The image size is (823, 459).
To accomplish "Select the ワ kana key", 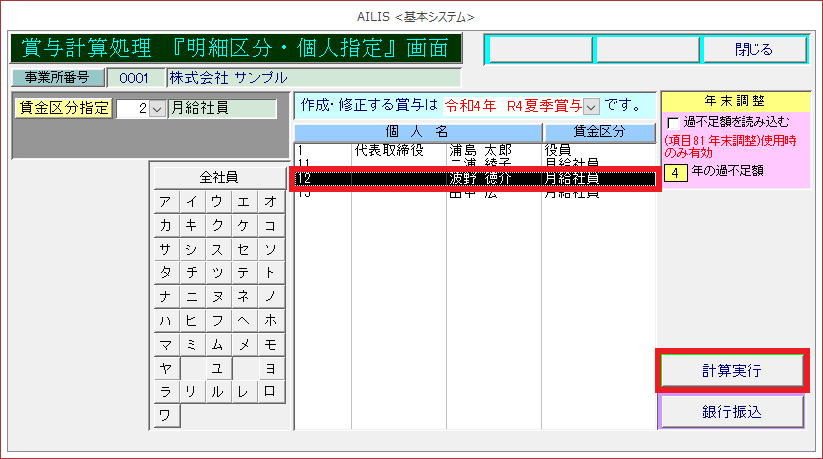I will [166, 415].
